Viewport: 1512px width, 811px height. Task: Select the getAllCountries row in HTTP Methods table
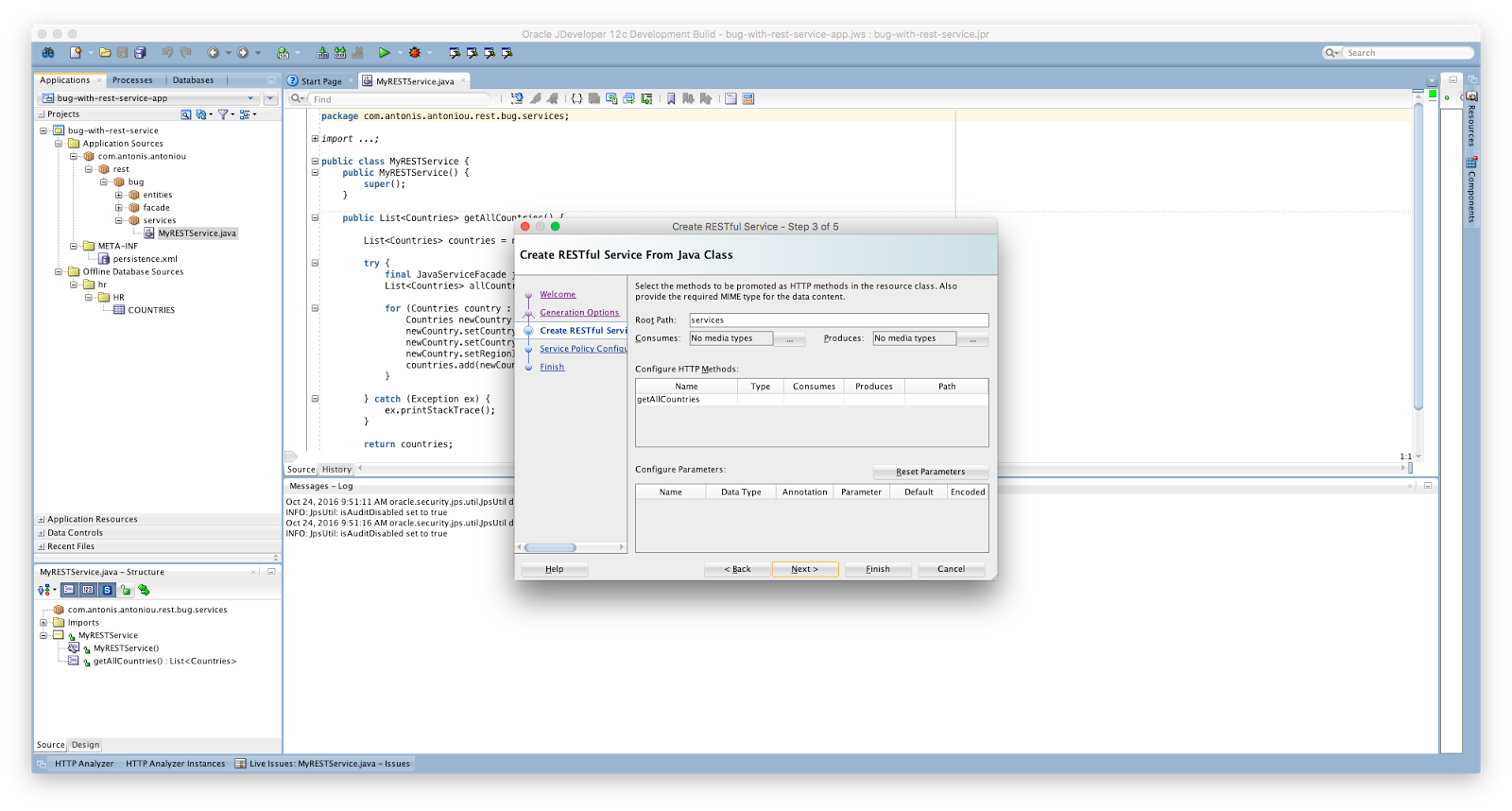[x=812, y=400]
